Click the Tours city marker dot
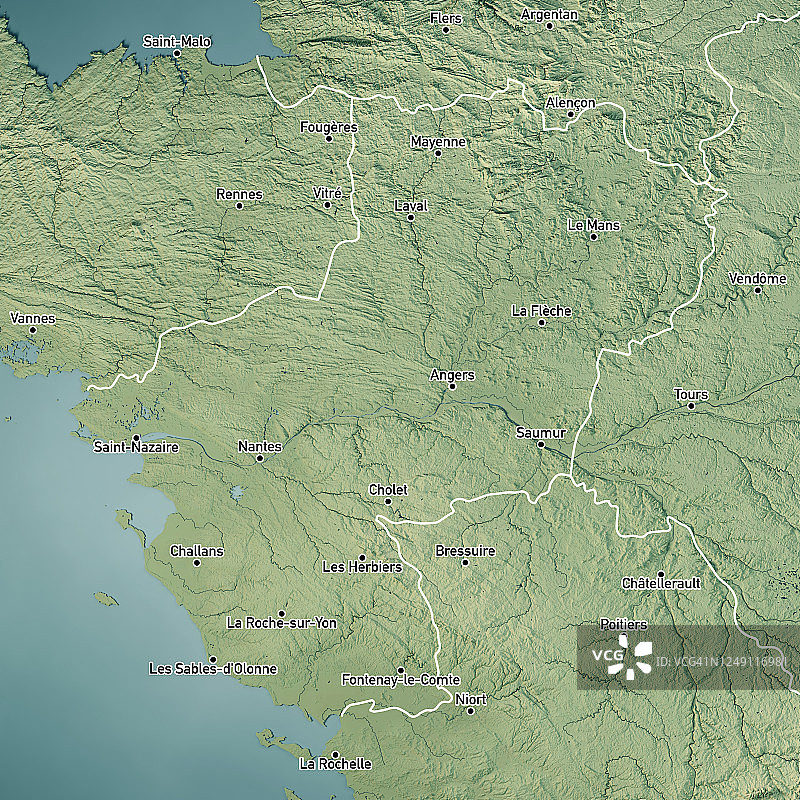This screenshot has height=800, width=800. 690,406
